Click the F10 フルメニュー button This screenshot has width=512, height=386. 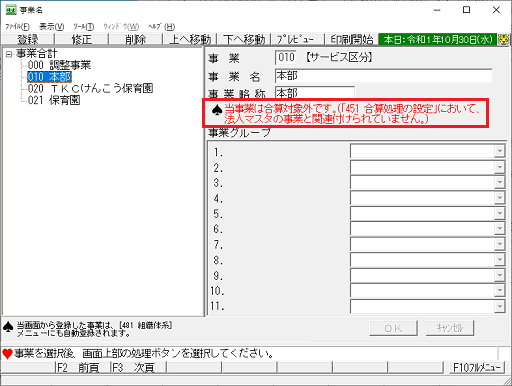(x=477, y=367)
